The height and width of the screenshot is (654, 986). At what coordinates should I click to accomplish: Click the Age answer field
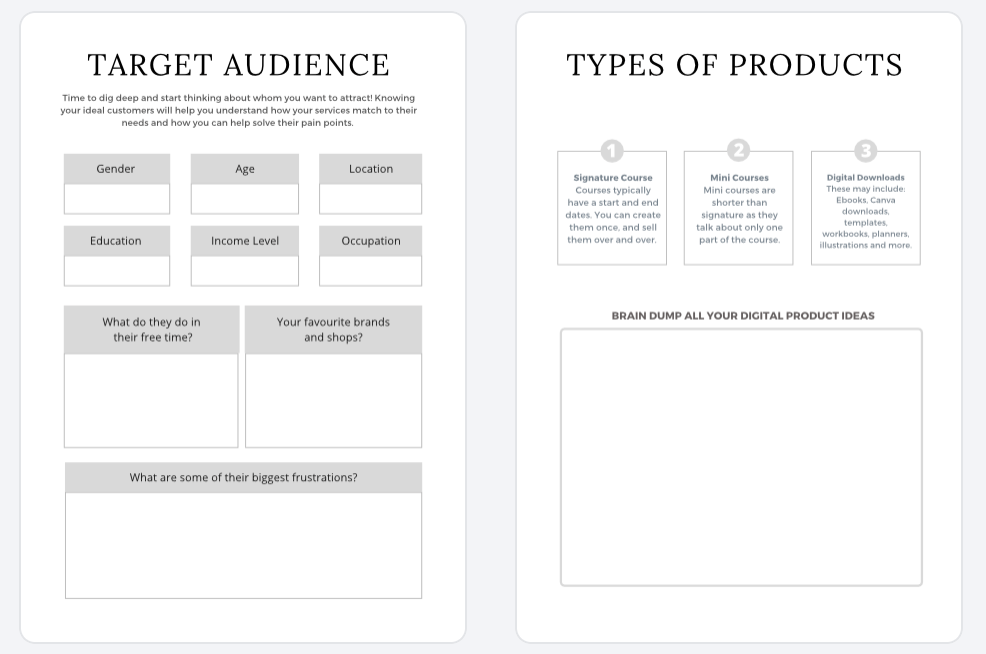[245, 199]
